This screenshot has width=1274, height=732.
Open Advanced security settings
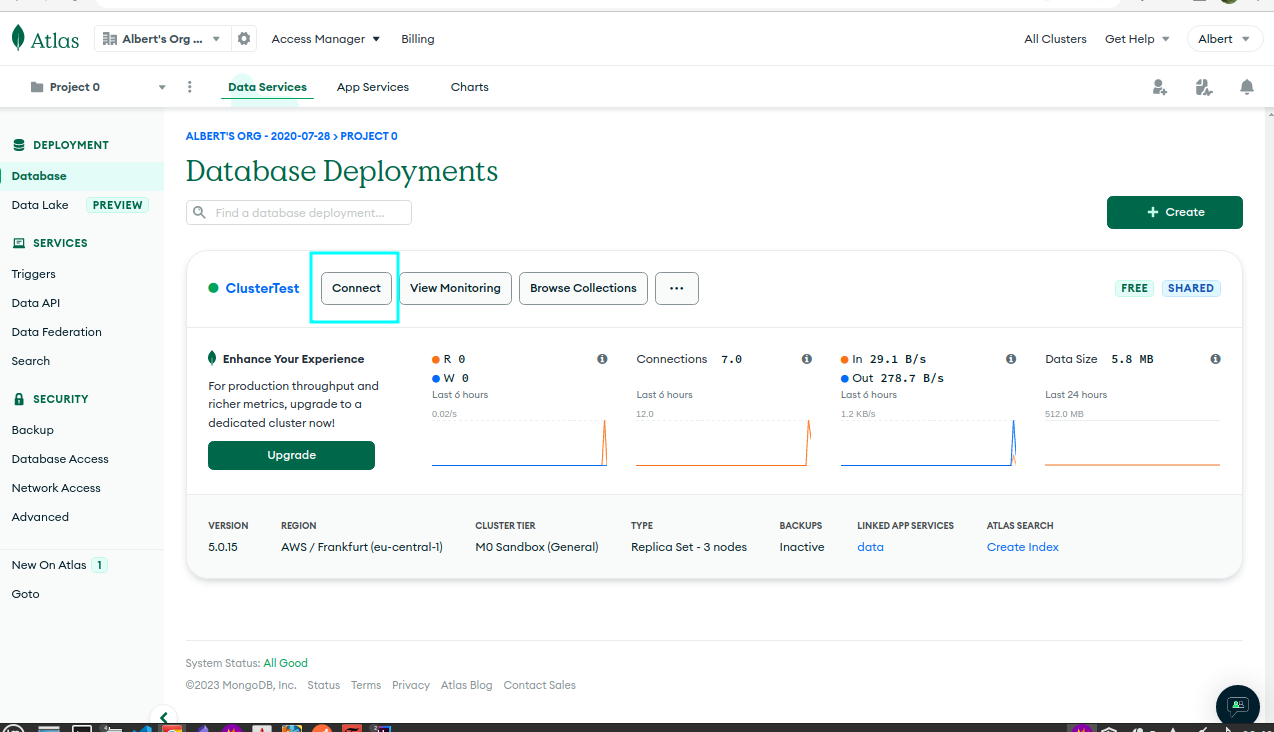pyautogui.click(x=40, y=517)
